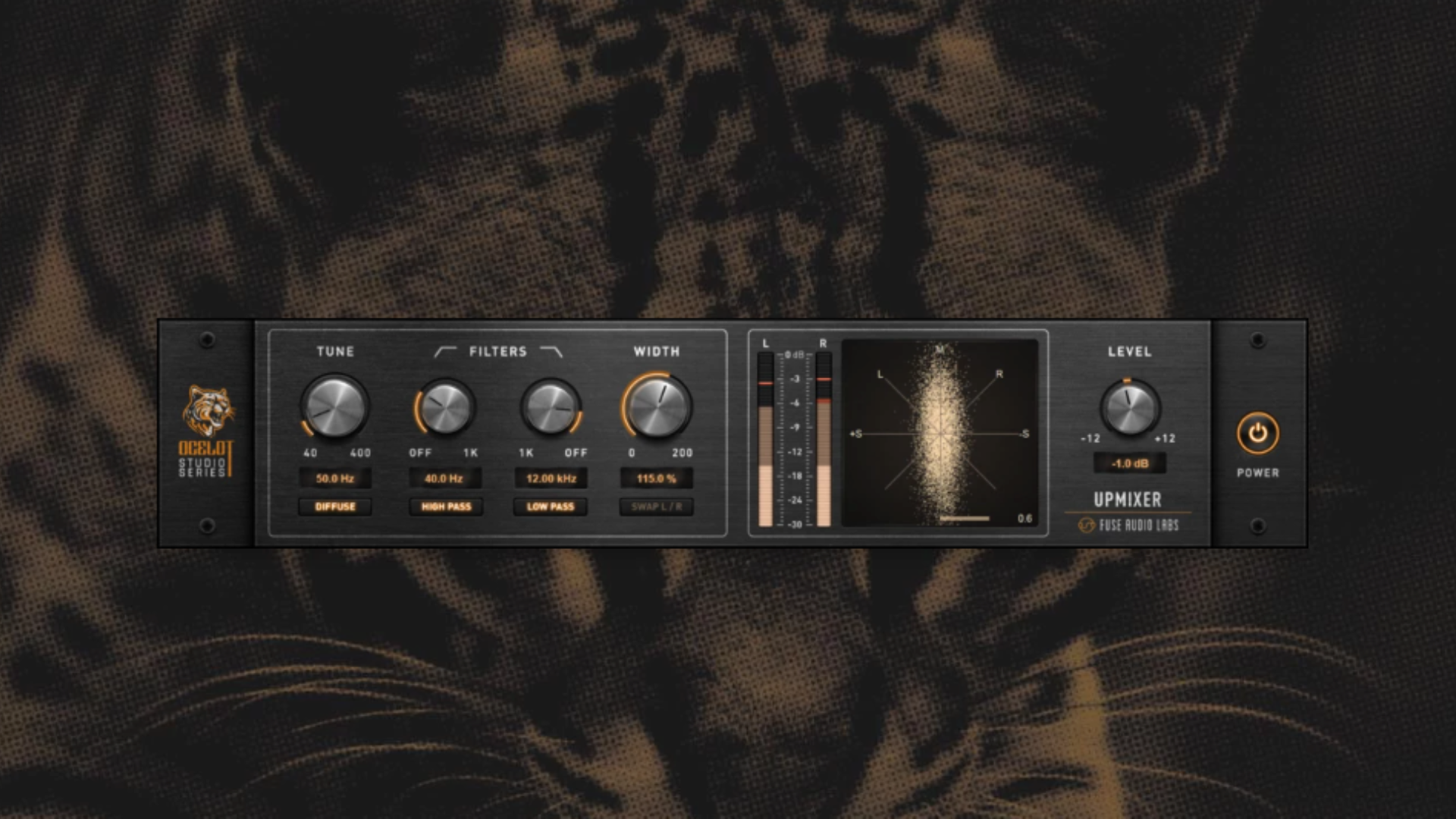Click the 115.0 % width value

point(657,479)
